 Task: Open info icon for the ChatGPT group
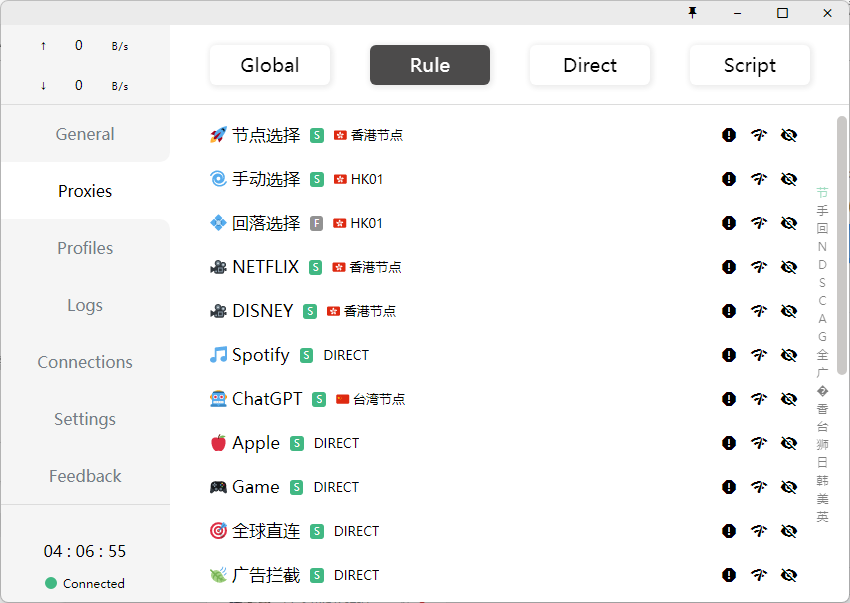pyautogui.click(x=729, y=399)
